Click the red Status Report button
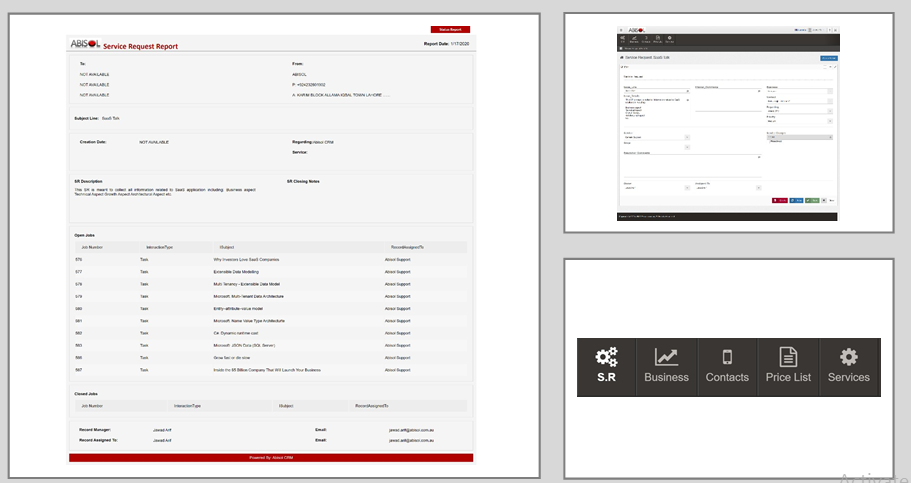The image size is (911, 483). point(450,30)
